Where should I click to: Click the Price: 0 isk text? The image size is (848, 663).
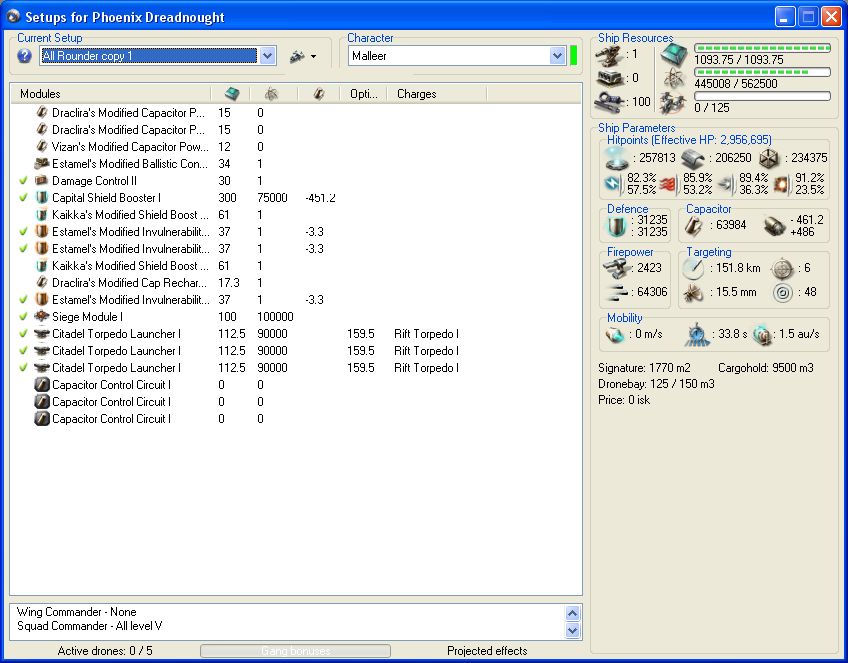(x=624, y=400)
